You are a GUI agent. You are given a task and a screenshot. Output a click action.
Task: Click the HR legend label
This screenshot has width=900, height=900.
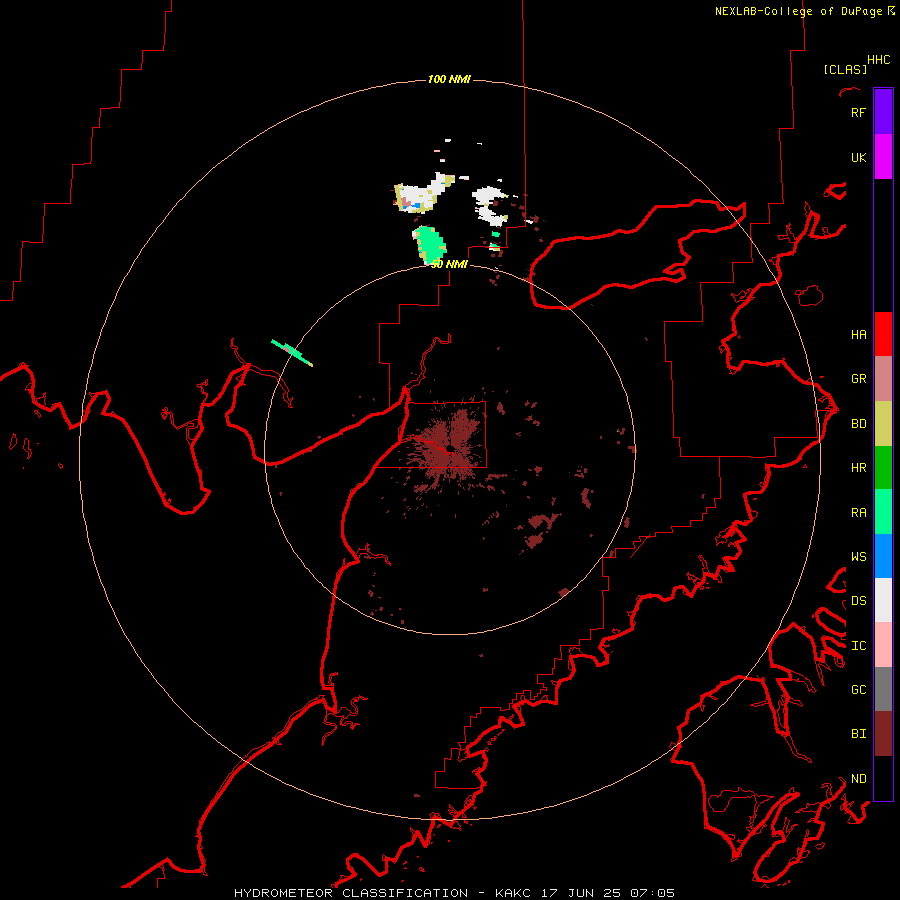coord(858,467)
